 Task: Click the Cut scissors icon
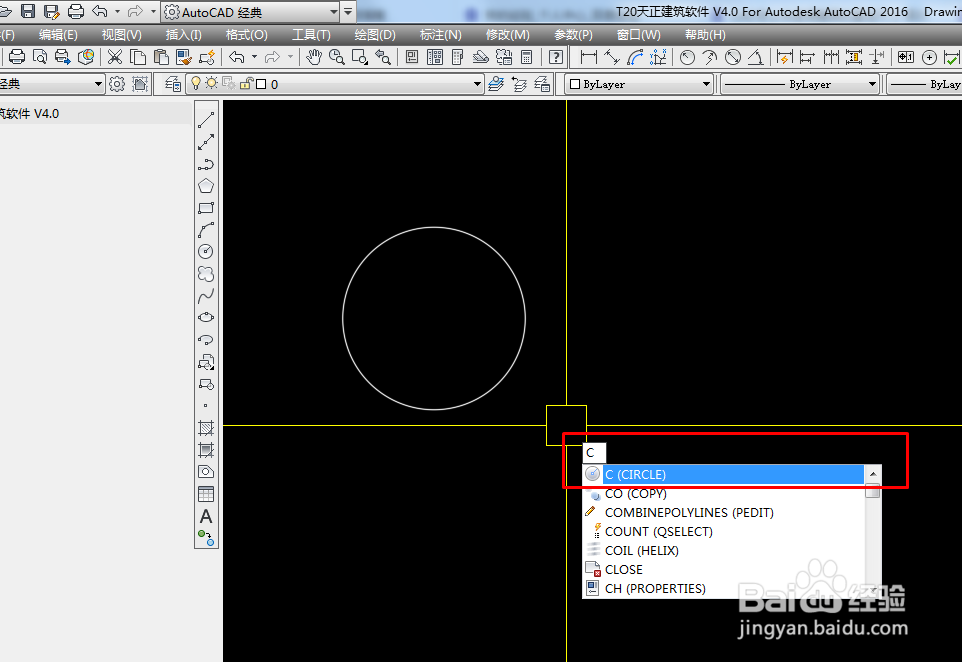(x=115, y=58)
